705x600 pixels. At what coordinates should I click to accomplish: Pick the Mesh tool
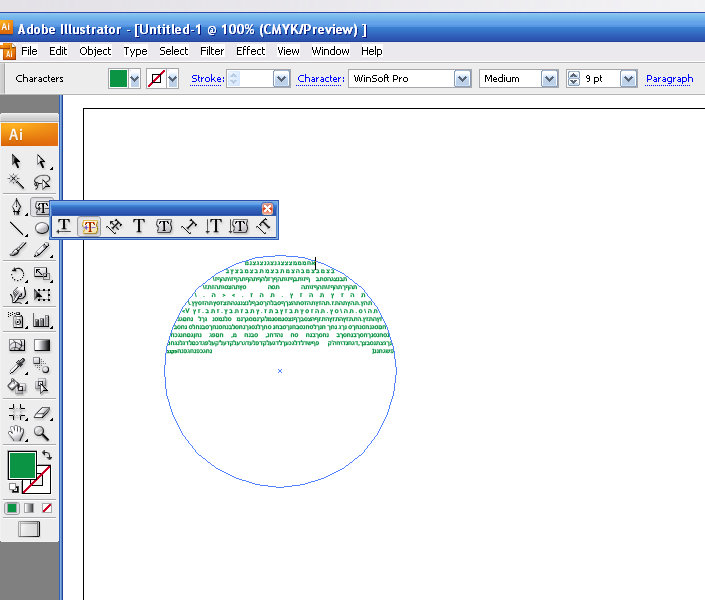[x=17, y=345]
